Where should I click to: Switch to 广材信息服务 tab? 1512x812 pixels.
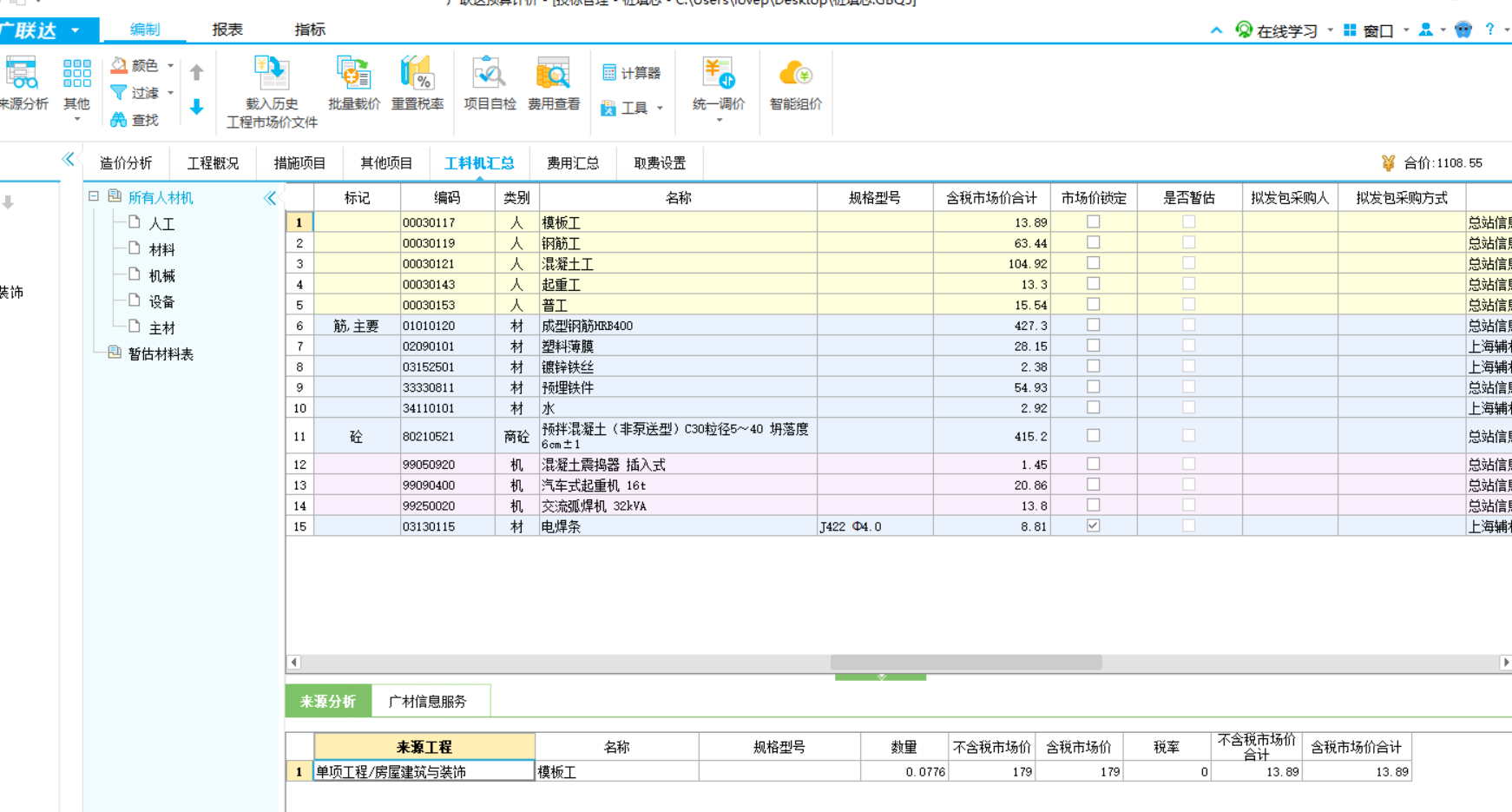pos(428,702)
